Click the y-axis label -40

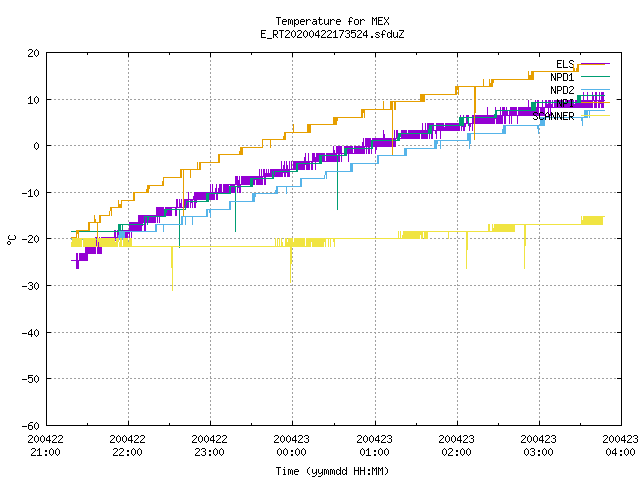[x=31, y=333]
